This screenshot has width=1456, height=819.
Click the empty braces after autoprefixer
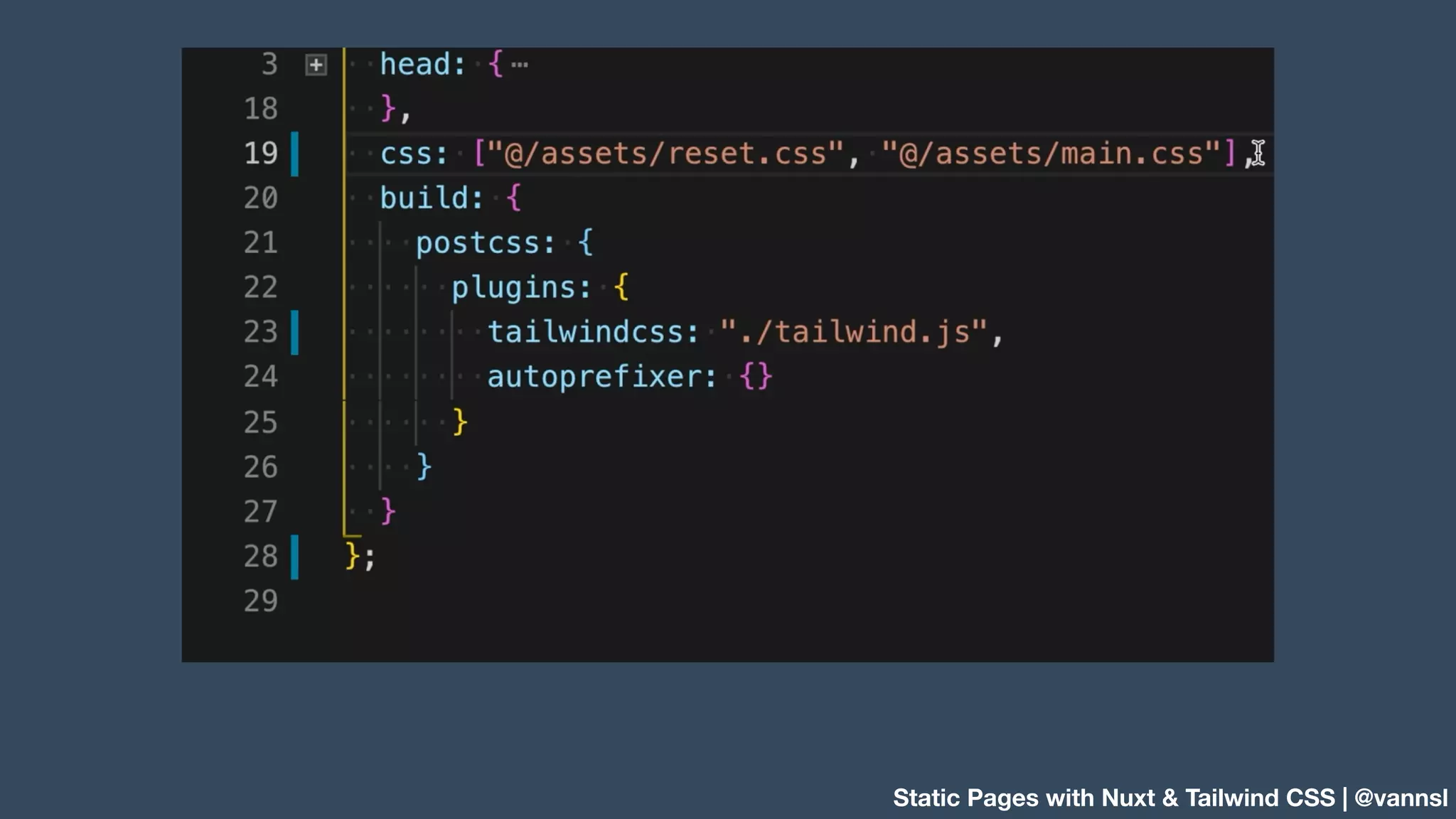point(756,376)
